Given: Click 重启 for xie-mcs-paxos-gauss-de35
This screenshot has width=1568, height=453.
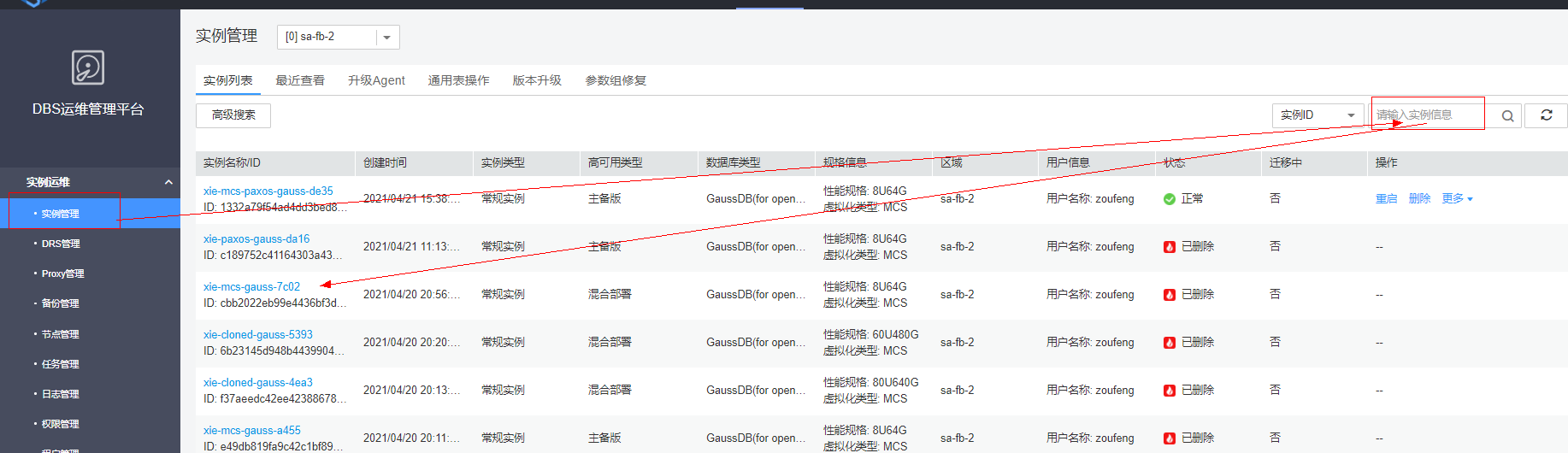Looking at the screenshot, I should coord(1386,198).
